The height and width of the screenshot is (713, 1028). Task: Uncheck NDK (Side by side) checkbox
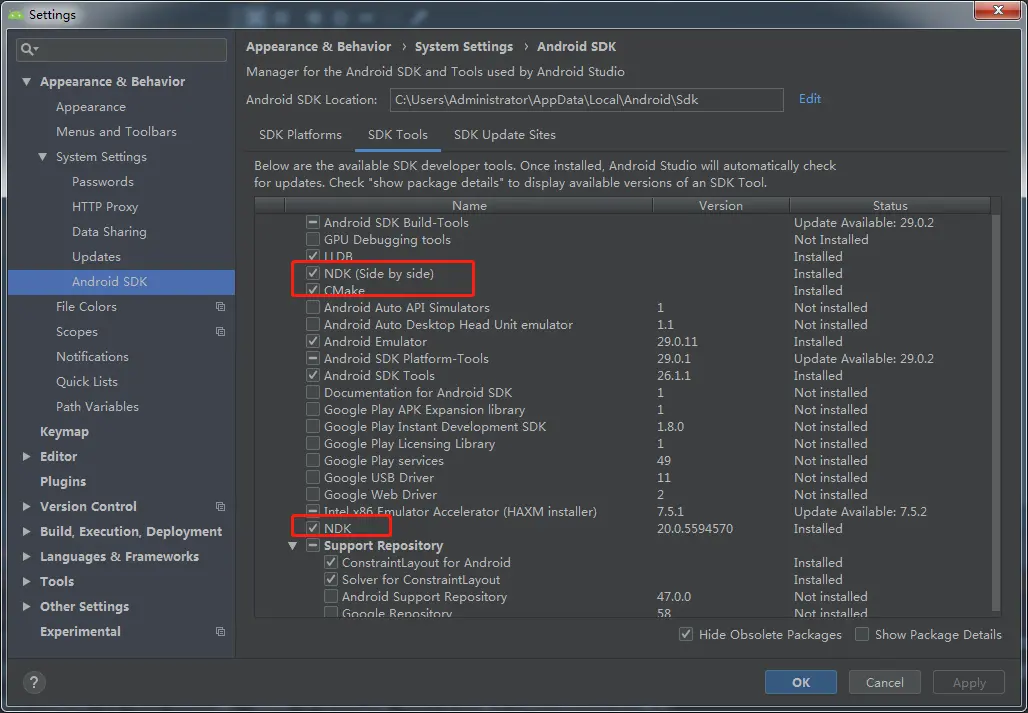[x=313, y=273]
